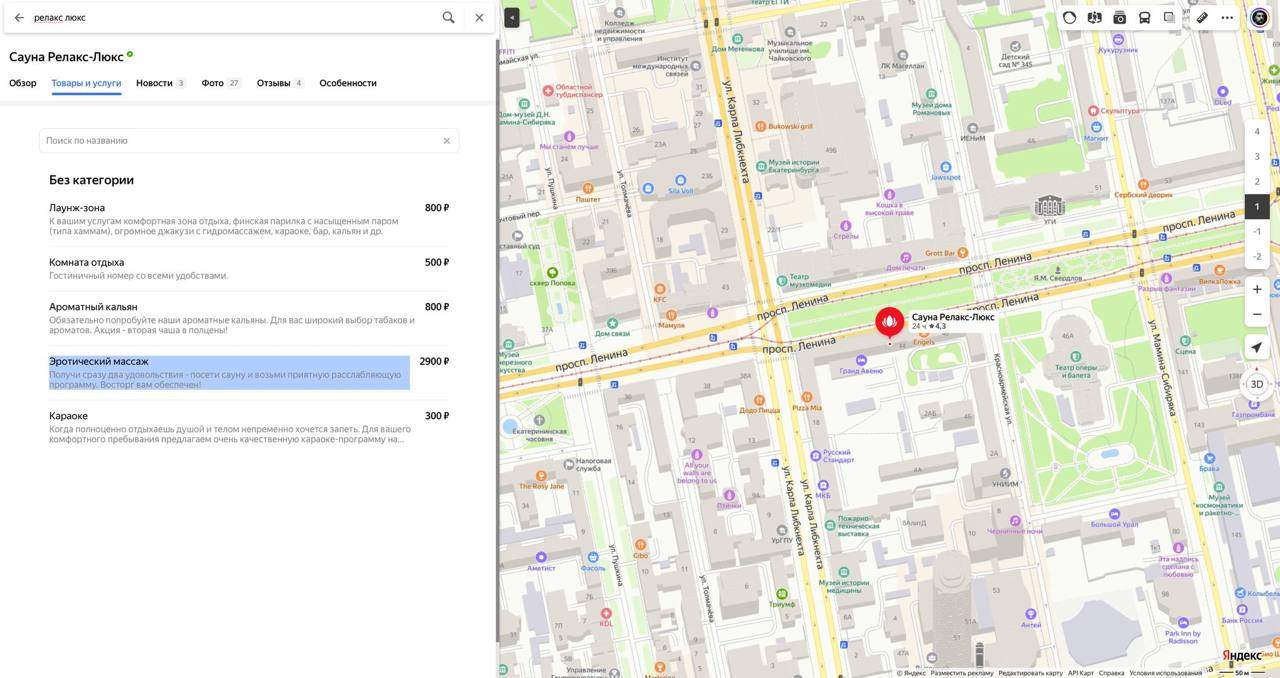
Task: Click the red Сауна Релакс-Люкс map pin
Action: (x=889, y=322)
